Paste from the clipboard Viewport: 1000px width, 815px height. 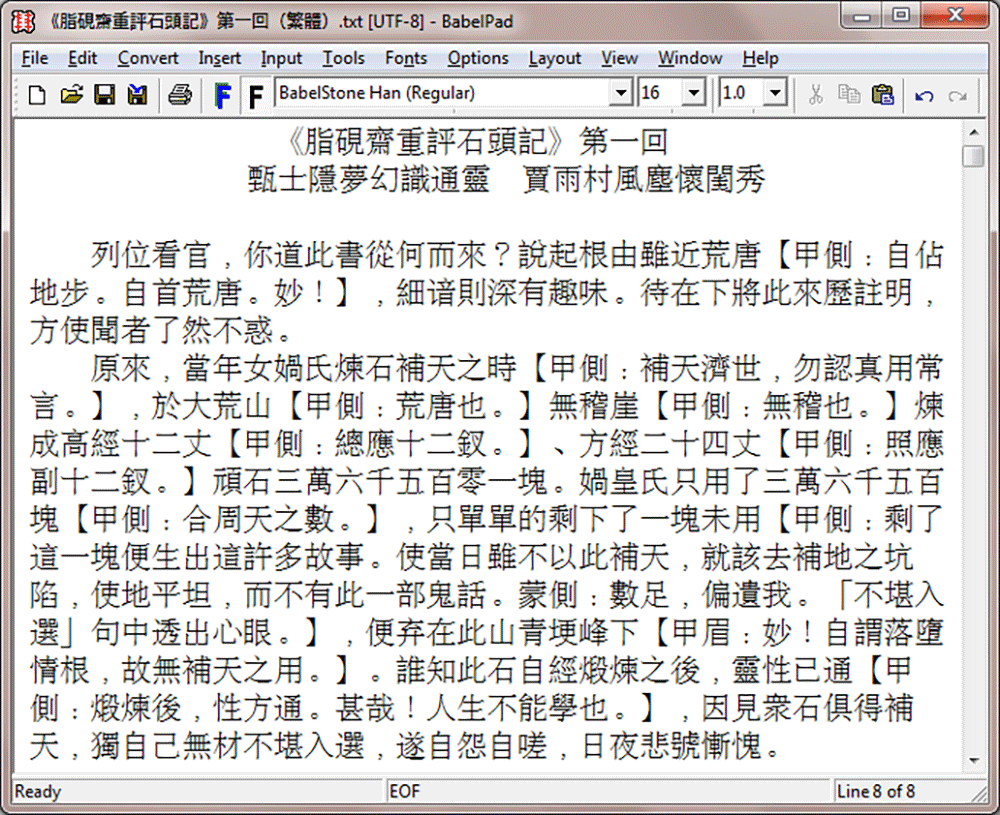pyautogui.click(x=883, y=94)
